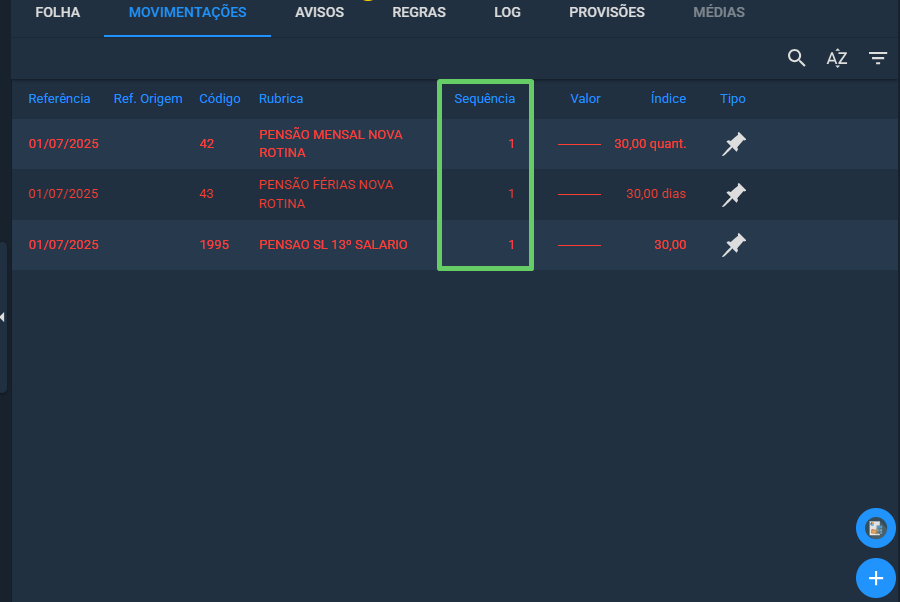Click the 30,00 quant. index value

tap(650, 143)
